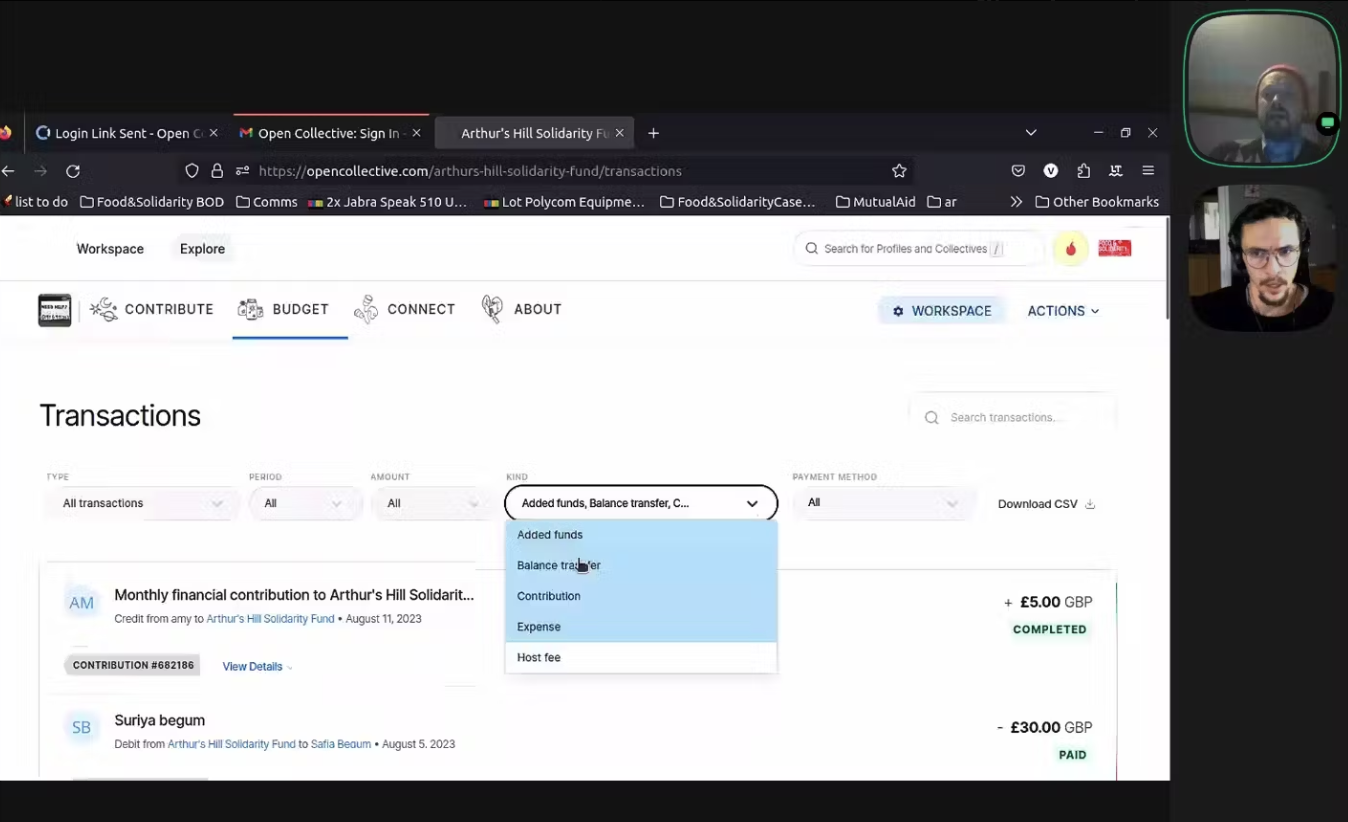The width and height of the screenshot is (1348, 822).
Task: Collapse the Kind filter dropdown
Action: tap(641, 503)
